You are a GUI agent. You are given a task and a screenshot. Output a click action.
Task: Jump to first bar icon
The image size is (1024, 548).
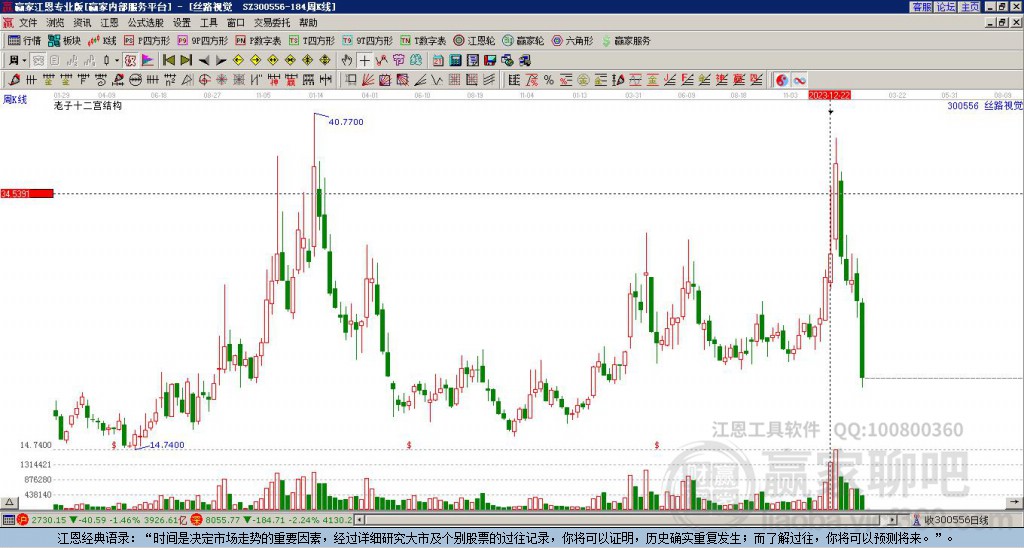(169, 61)
